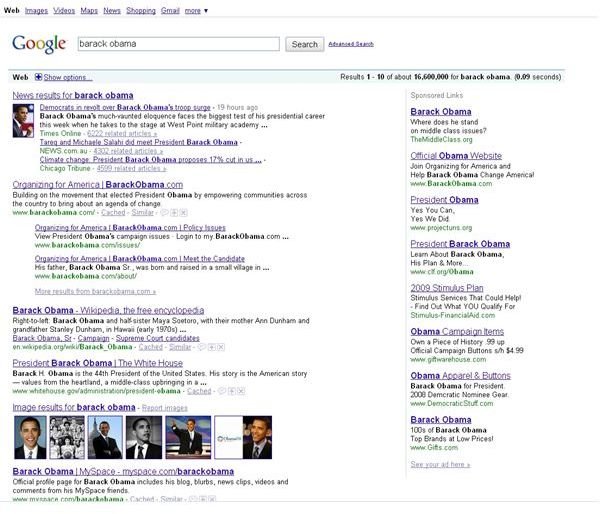600x514 pixels.
Task: Remove the whitehouse.gov result with X icon
Action: pos(241,391)
